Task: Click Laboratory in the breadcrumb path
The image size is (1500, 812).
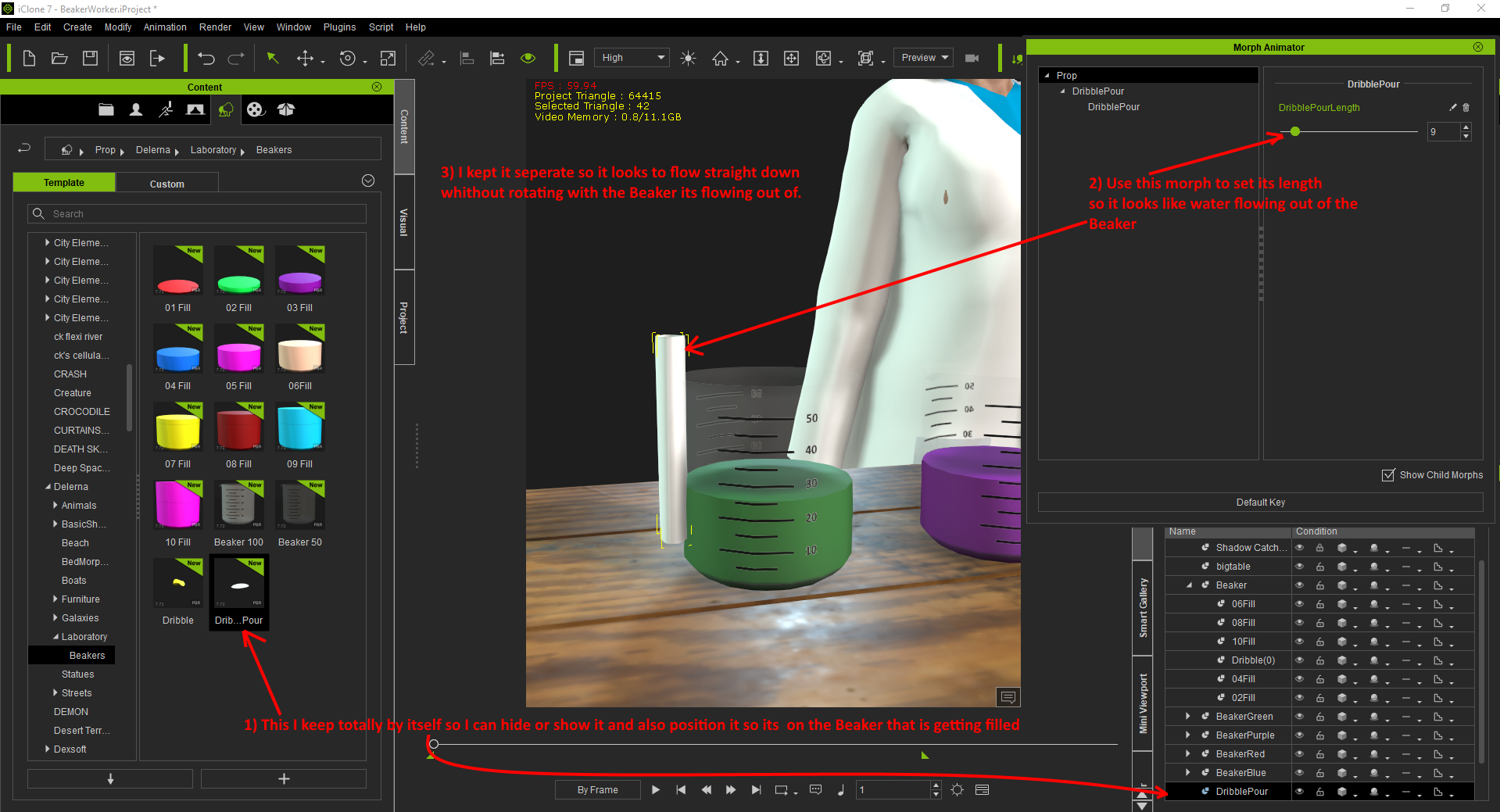Action: click(x=213, y=150)
